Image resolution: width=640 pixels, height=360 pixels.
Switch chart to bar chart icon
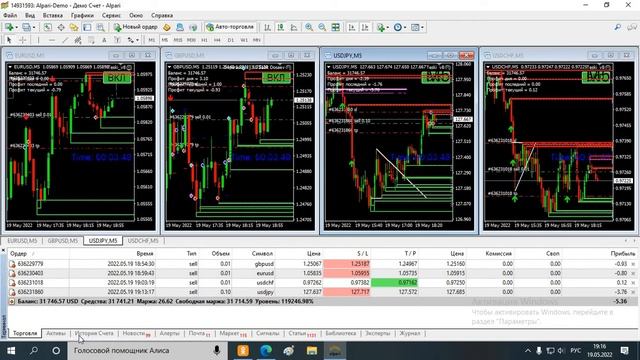coord(267,27)
